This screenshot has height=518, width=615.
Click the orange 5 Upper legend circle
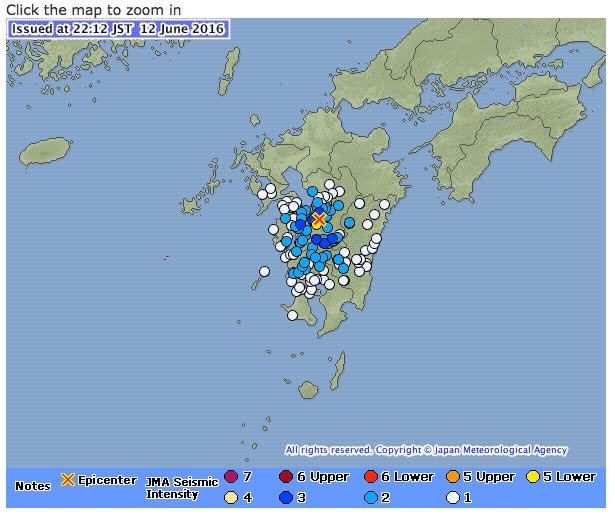tap(453, 477)
